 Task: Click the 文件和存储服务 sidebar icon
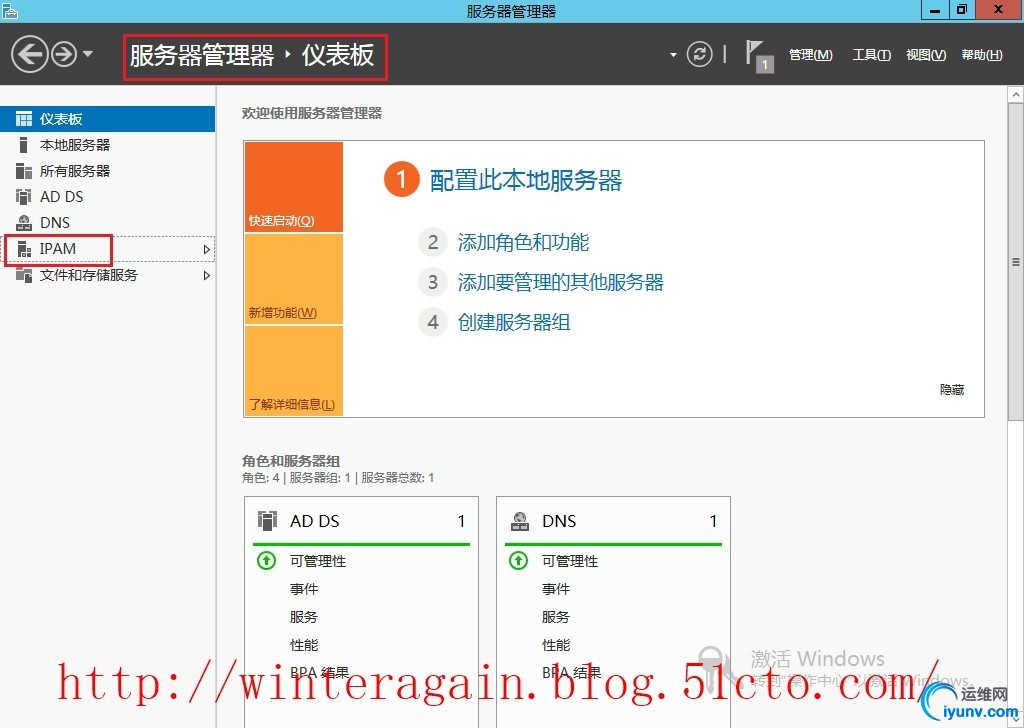24,275
